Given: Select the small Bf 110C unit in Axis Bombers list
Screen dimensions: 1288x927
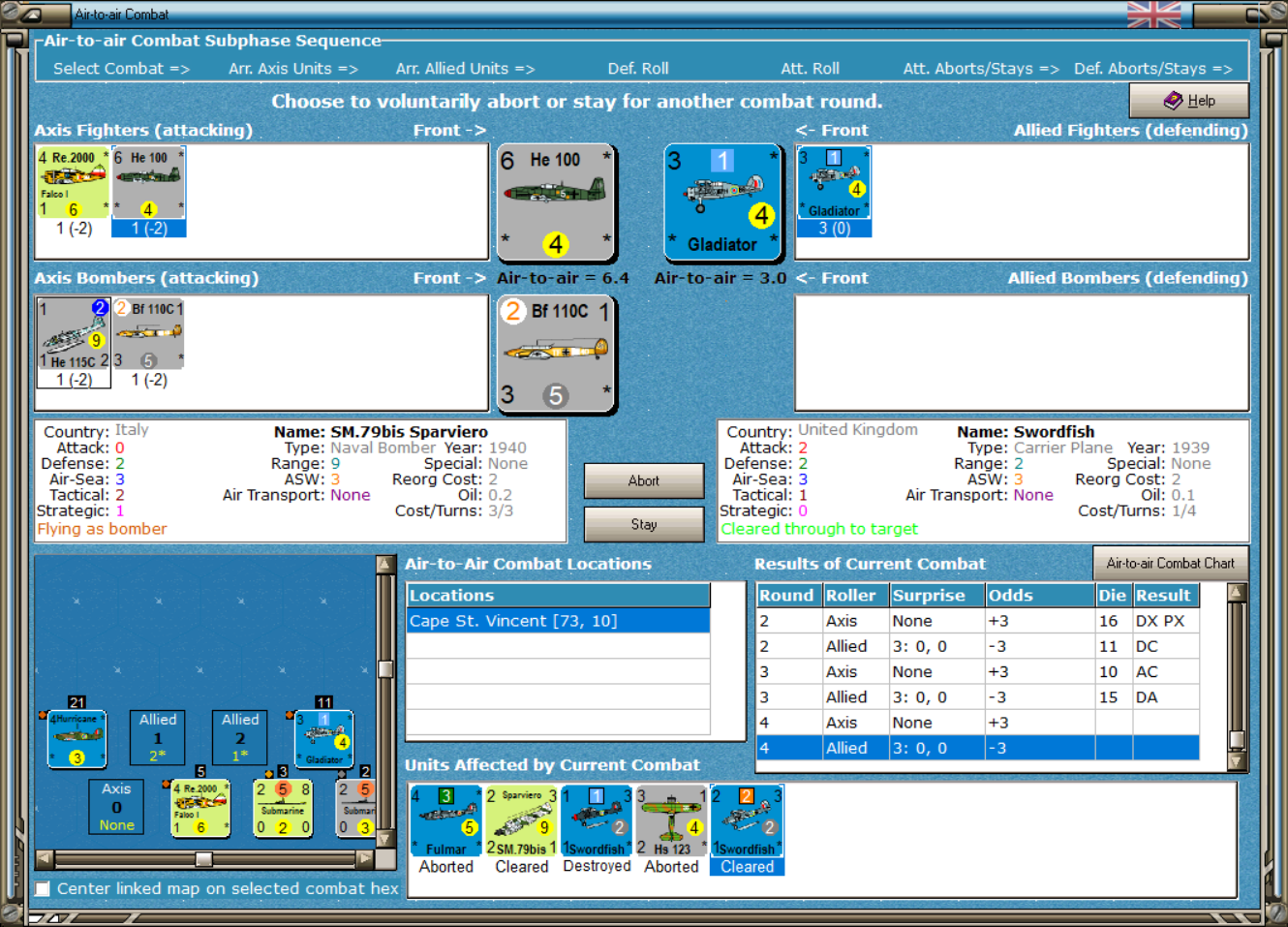Looking at the screenshot, I should coord(148,334).
